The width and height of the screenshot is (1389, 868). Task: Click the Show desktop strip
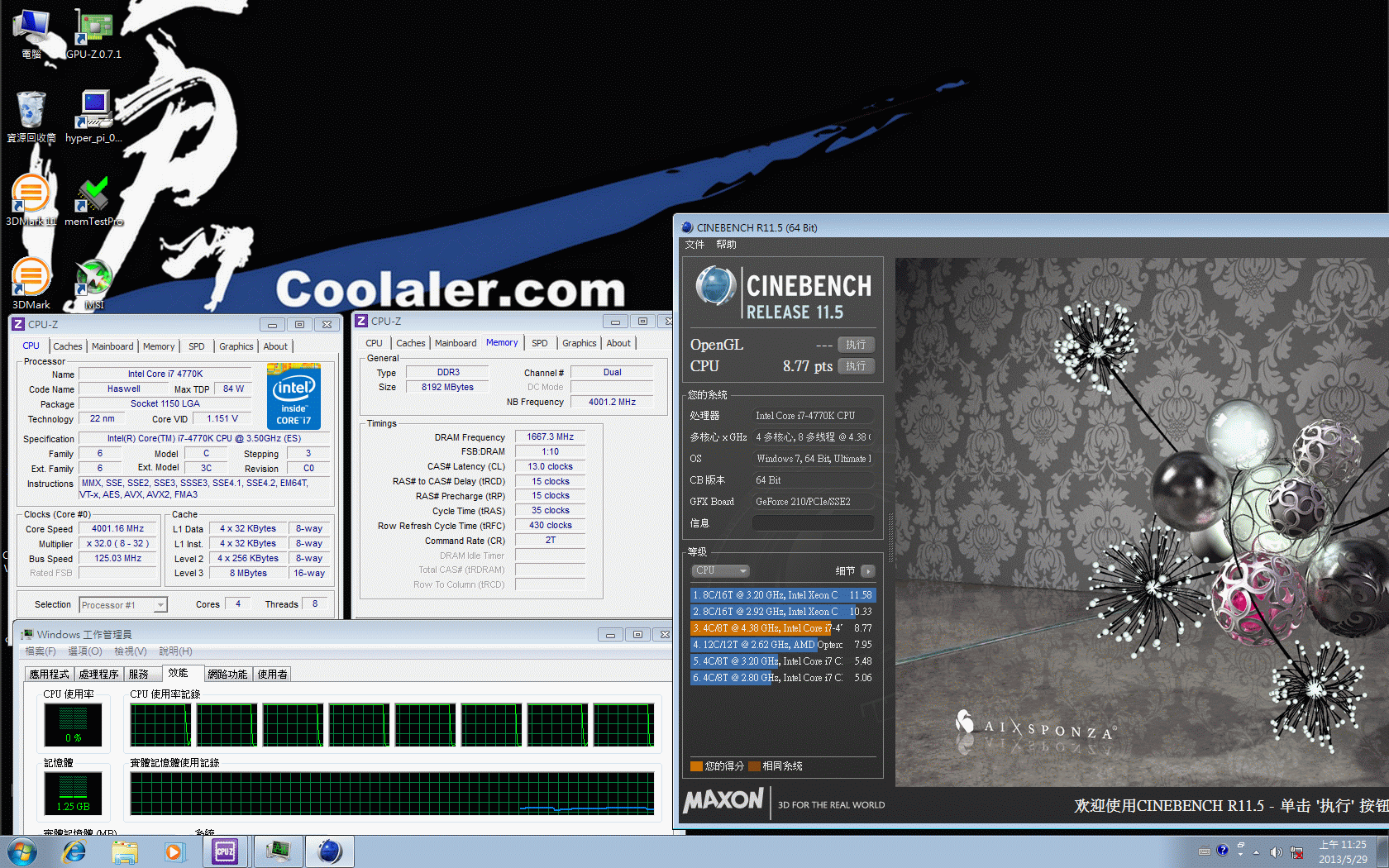tap(1382, 852)
